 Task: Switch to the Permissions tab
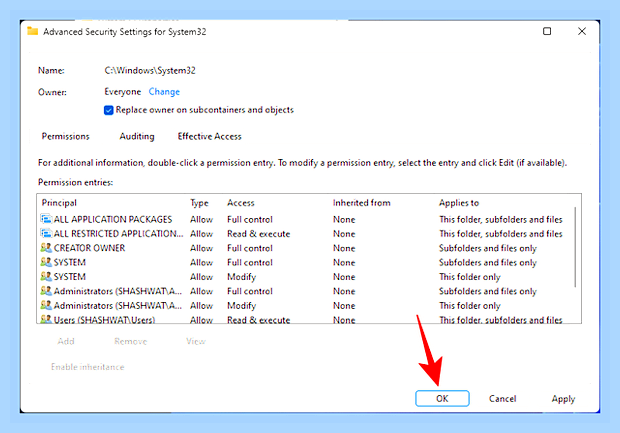click(66, 136)
